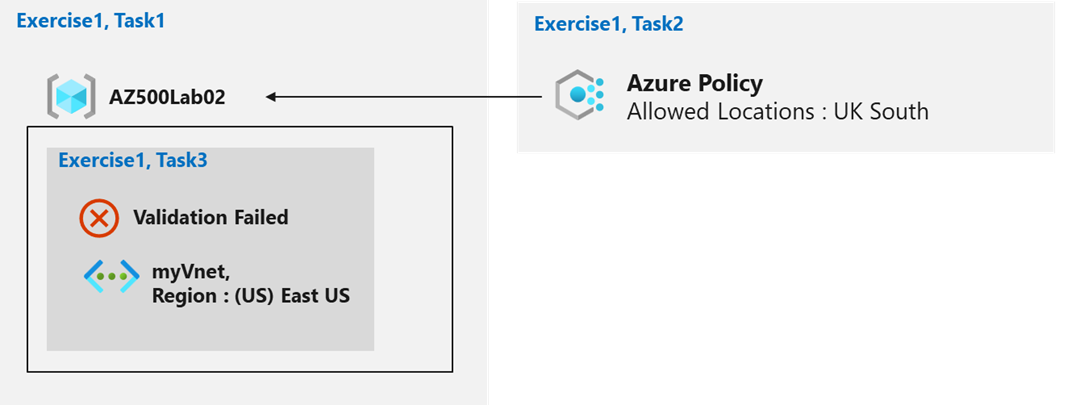
Task: Select the myVnet virtual network icon
Action: pos(110,278)
